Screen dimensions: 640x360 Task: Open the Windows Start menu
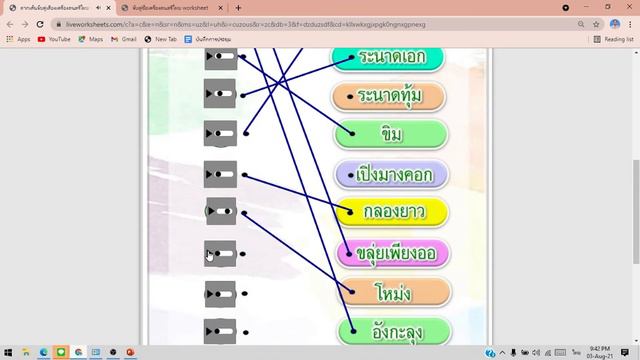8,352
